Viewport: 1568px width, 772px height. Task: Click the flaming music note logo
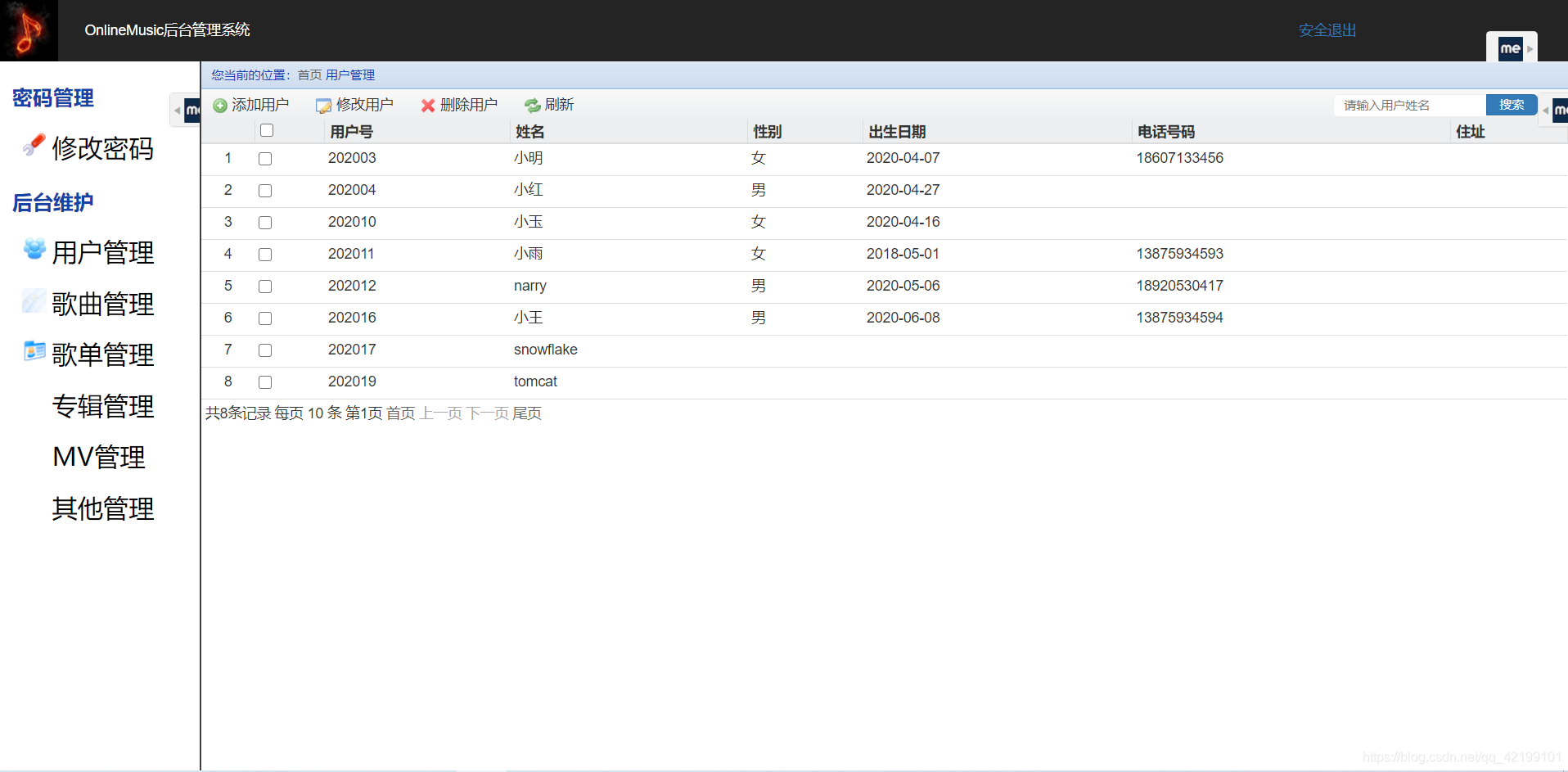point(29,30)
